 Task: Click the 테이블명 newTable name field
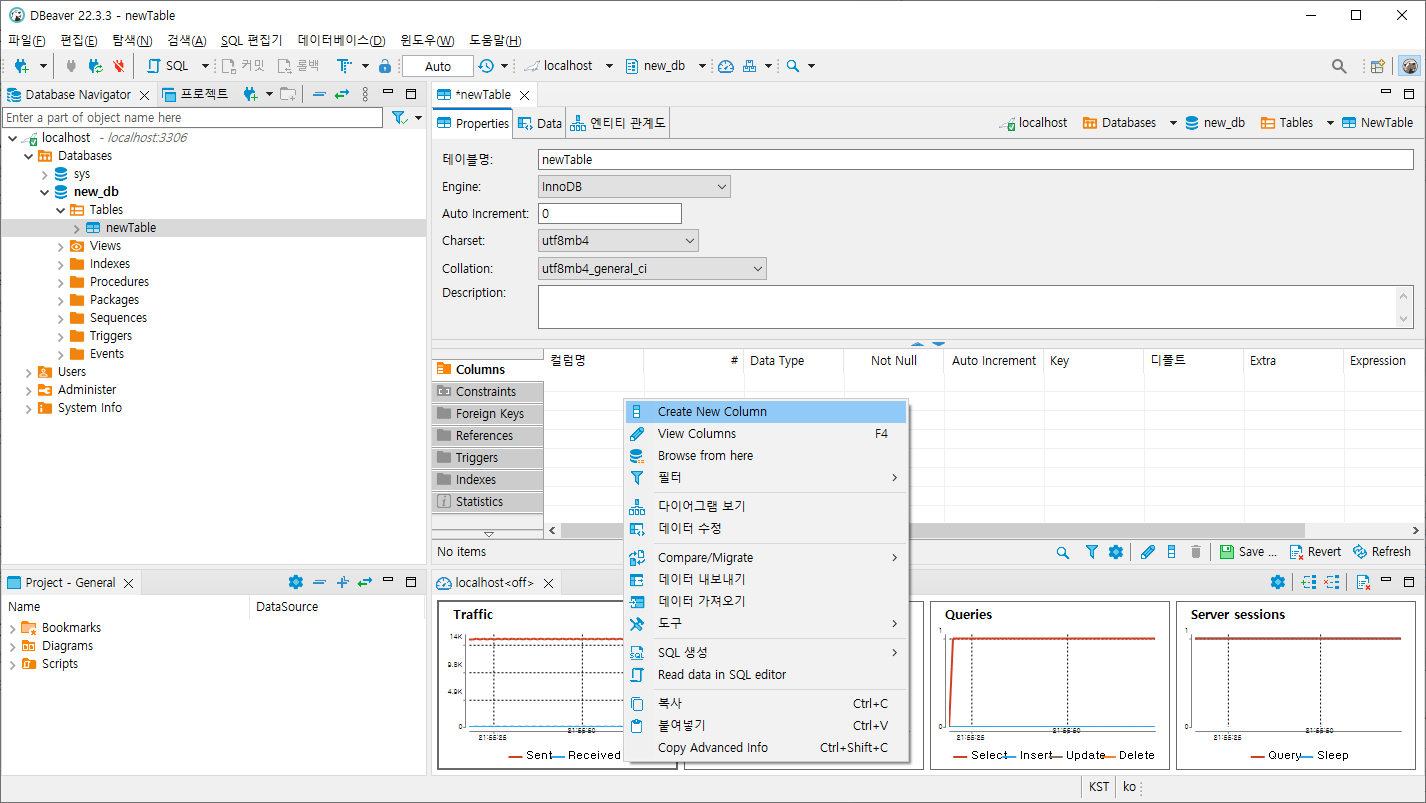975,159
